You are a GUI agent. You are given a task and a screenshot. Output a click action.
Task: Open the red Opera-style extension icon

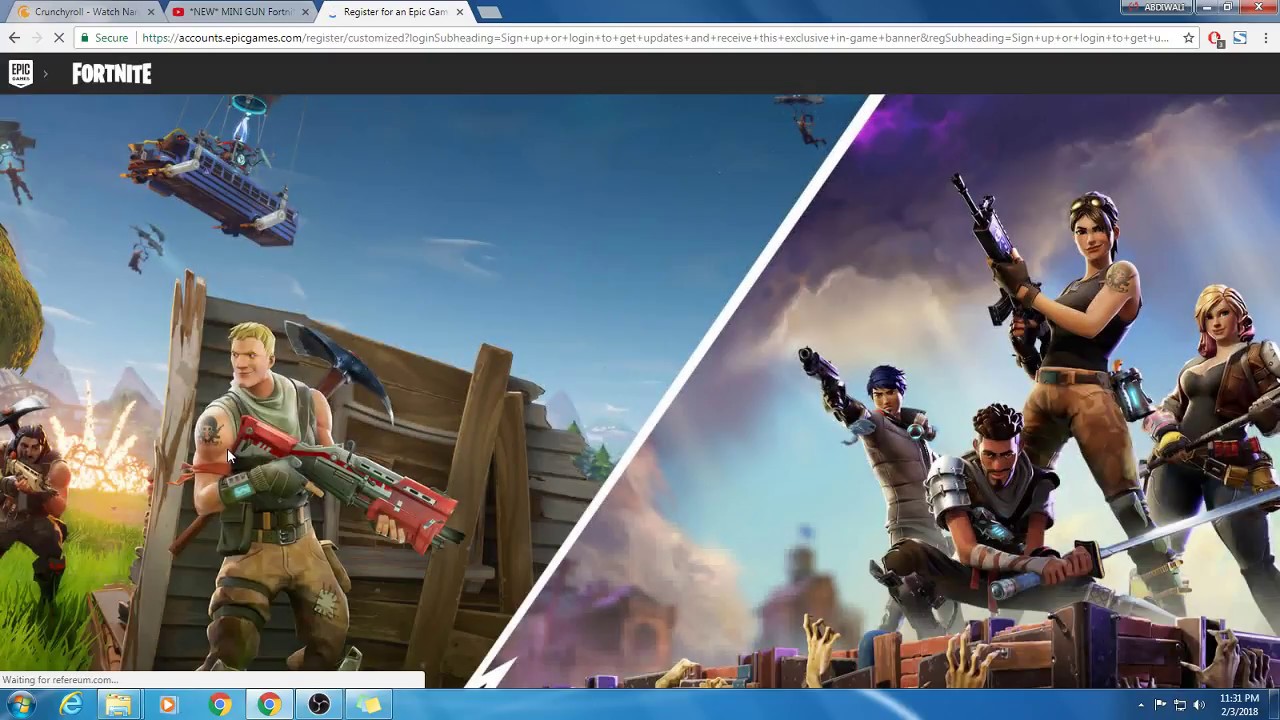pos(1215,38)
